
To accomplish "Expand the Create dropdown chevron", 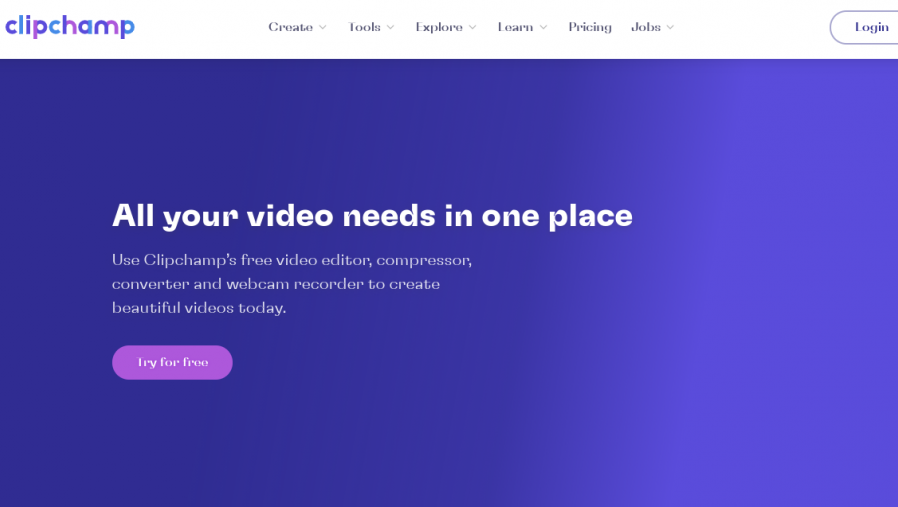I will pyautogui.click(x=322, y=27).
